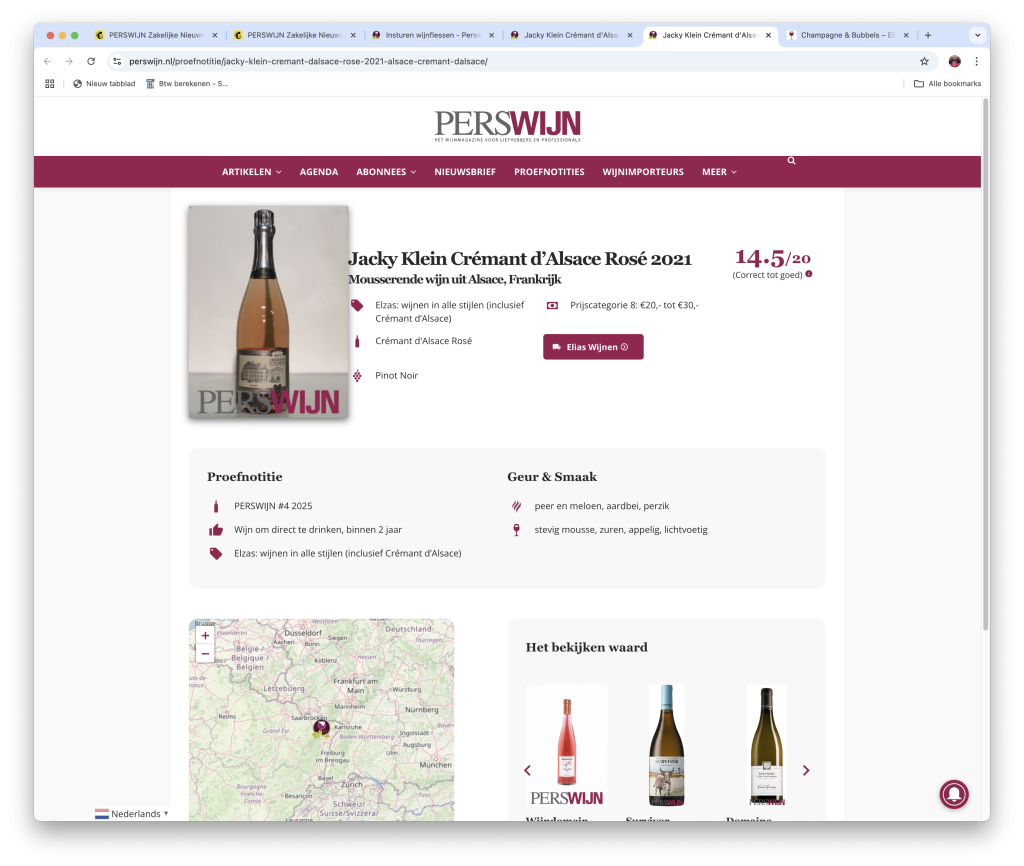This screenshot has width=1024, height=866.
Task: Click the price icon beside Prijscategorie 8
Action: (x=552, y=305)
